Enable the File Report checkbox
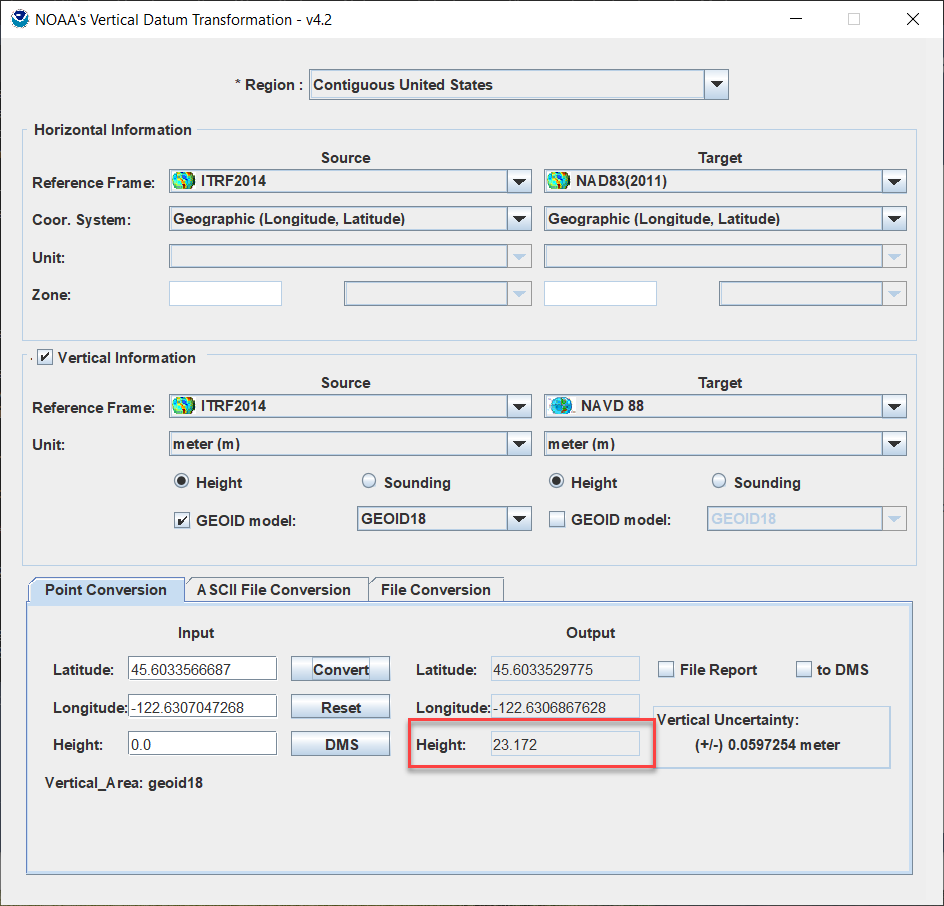The width and height of the screenshot is (944, 906). click(x=665, y=670)
